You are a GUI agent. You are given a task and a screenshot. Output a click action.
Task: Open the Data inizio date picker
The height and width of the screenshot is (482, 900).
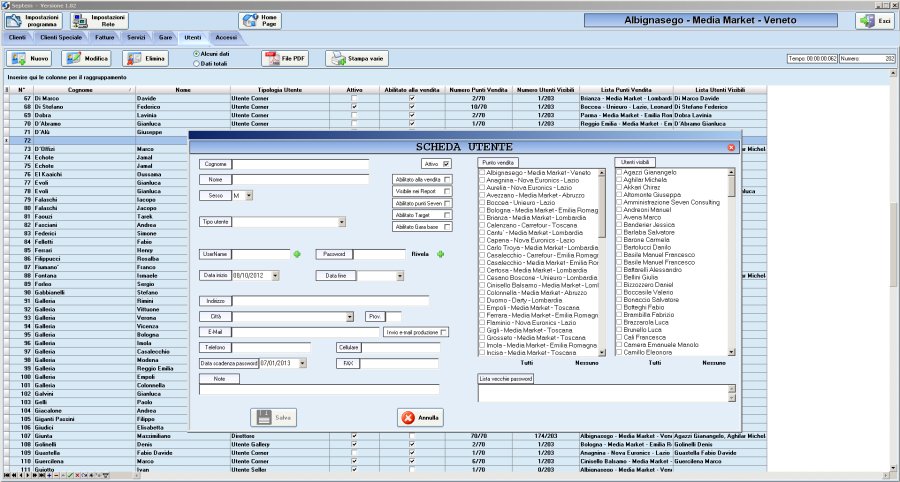point(276,275)
